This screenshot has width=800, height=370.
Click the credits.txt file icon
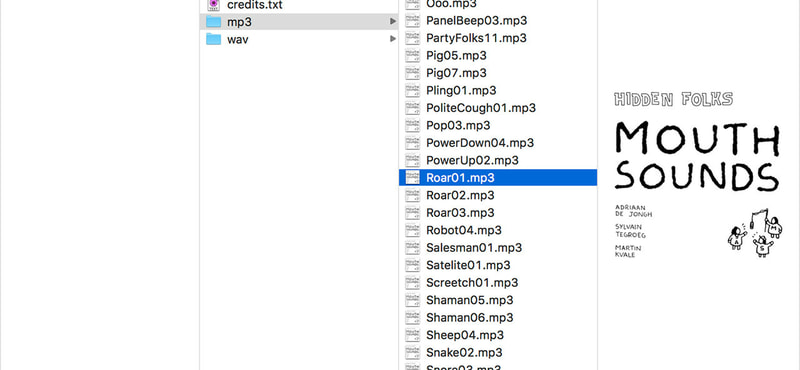coord(214,5)
